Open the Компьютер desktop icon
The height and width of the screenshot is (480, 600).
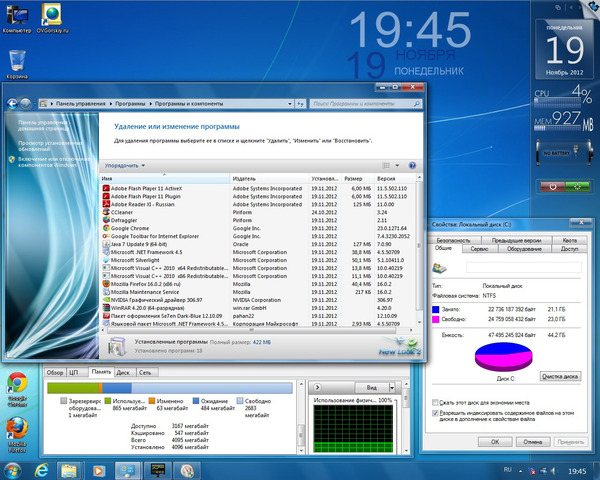[x=16, y=19]
